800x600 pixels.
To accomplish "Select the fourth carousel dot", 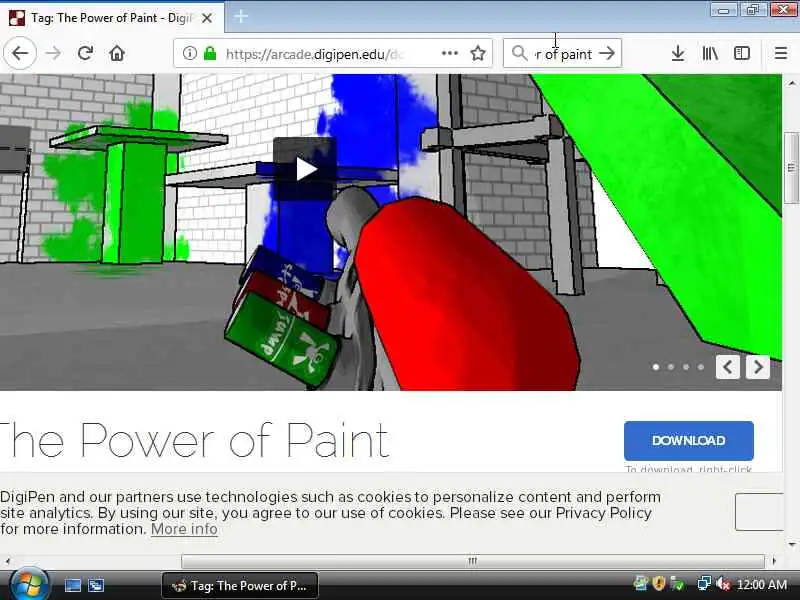I will point(701,367).
